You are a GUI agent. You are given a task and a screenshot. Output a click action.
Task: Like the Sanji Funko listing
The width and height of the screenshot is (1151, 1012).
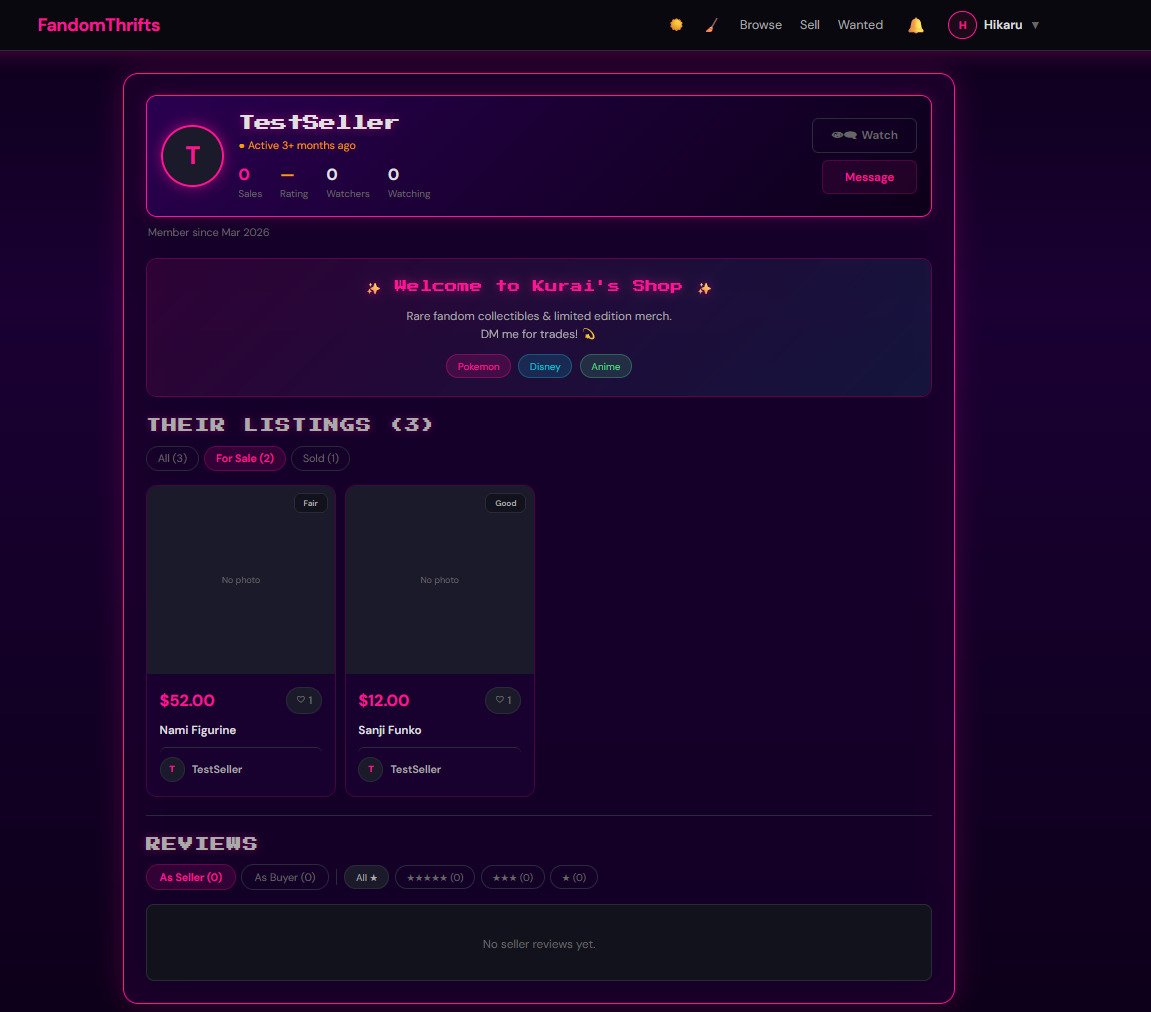click(x=503, y=700)
